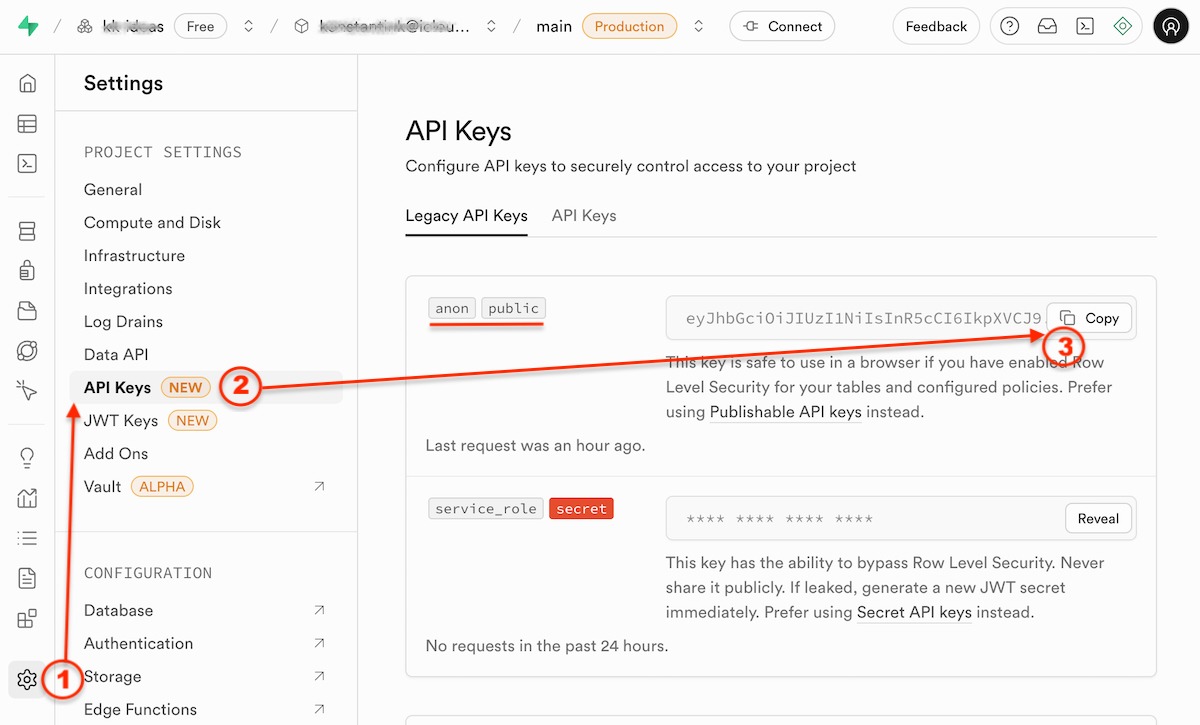Screen dimensions: 1200x725
Task: Open the Logs sidebar icon
Action: click(26, 537)
